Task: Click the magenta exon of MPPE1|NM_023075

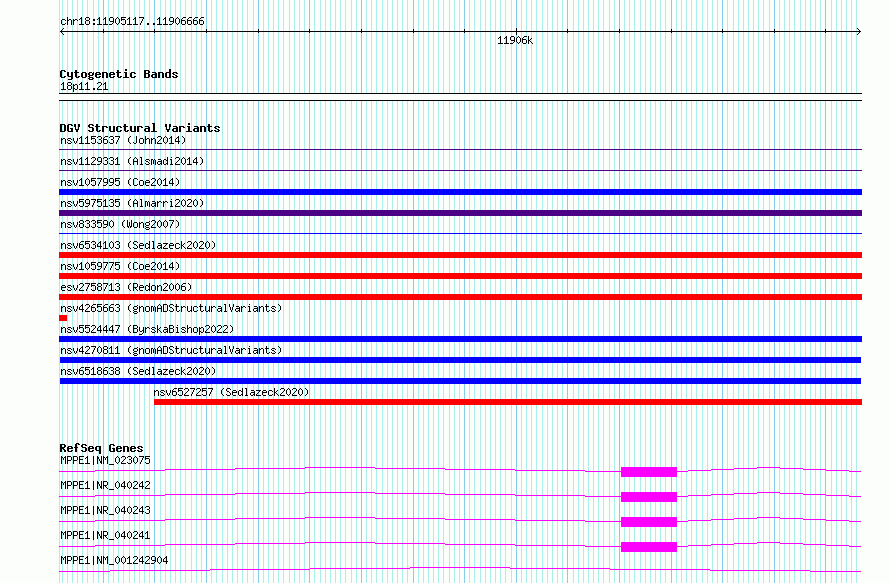Action: point(649,472)
